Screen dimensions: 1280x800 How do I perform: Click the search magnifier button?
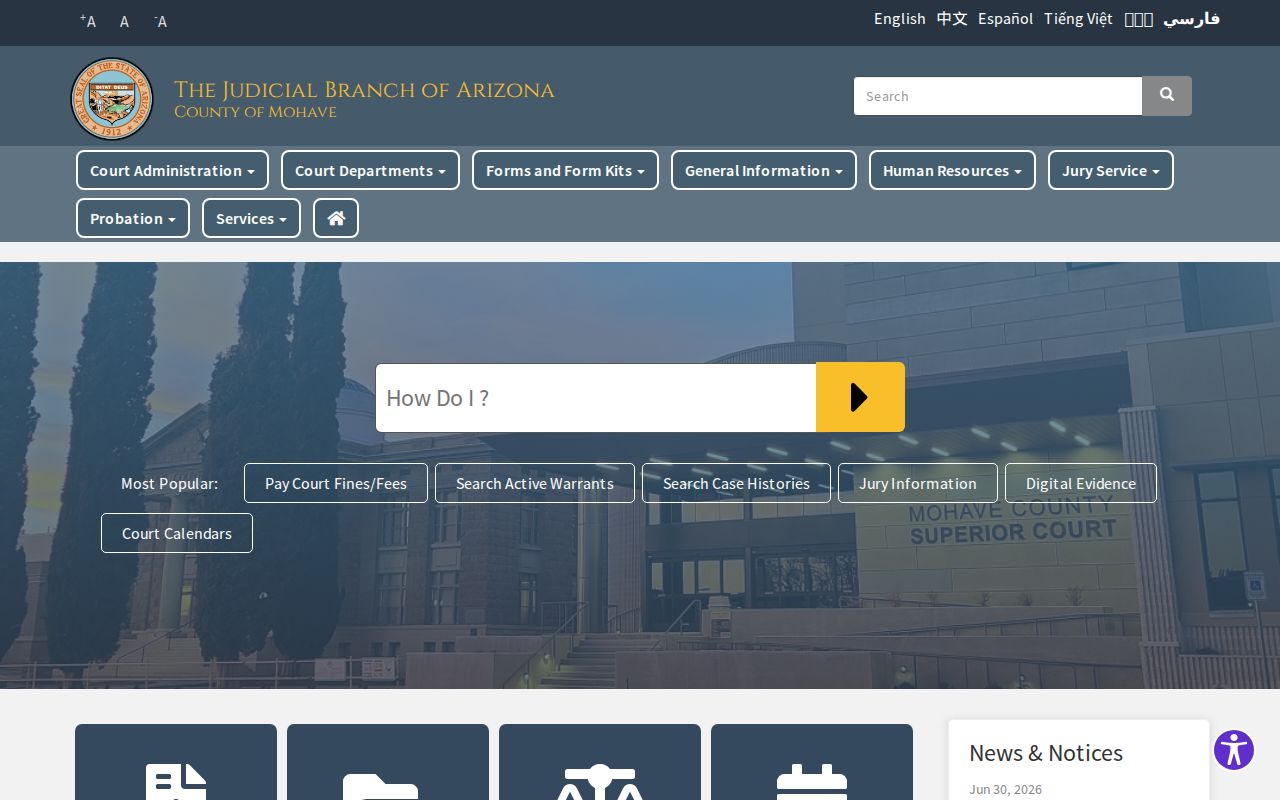coord(1167,96)
